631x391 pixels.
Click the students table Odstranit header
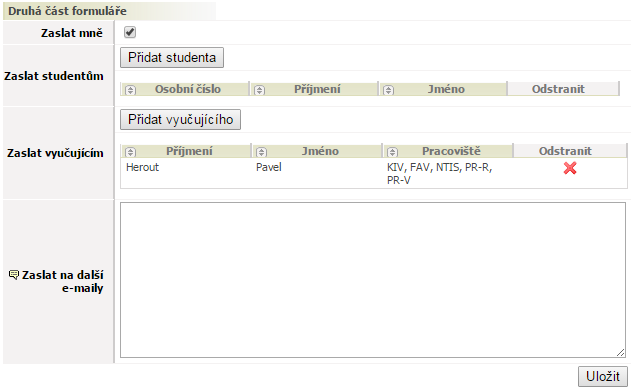[x=558, y=89]
